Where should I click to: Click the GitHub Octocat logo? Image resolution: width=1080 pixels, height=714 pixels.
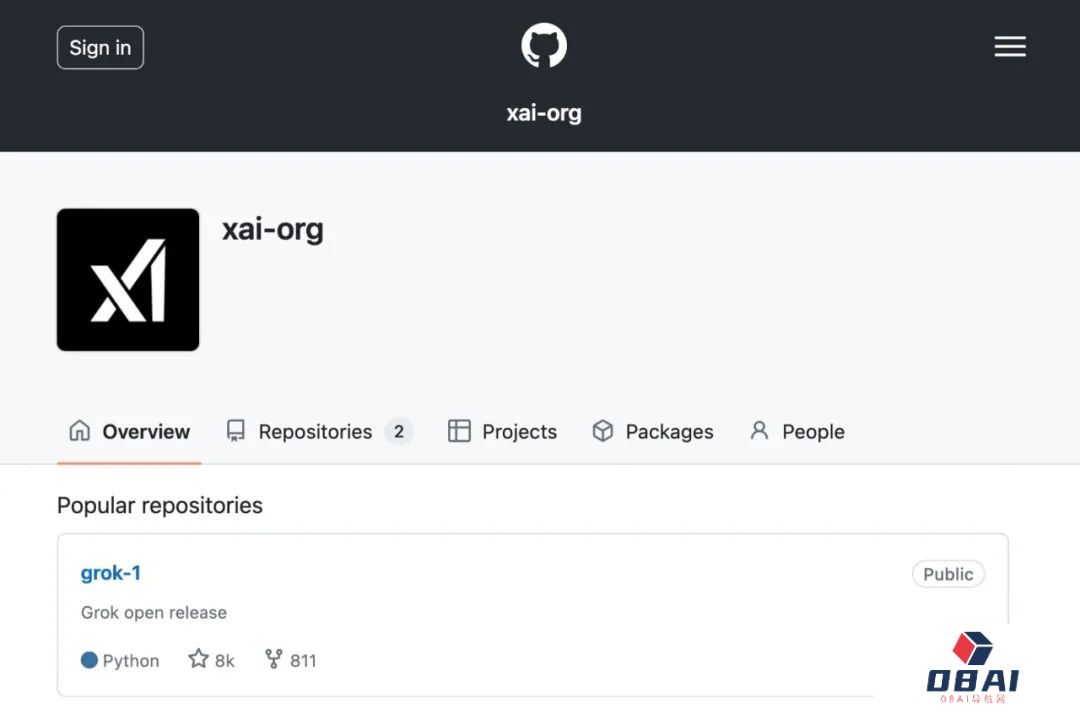click(x=544, y=46)
